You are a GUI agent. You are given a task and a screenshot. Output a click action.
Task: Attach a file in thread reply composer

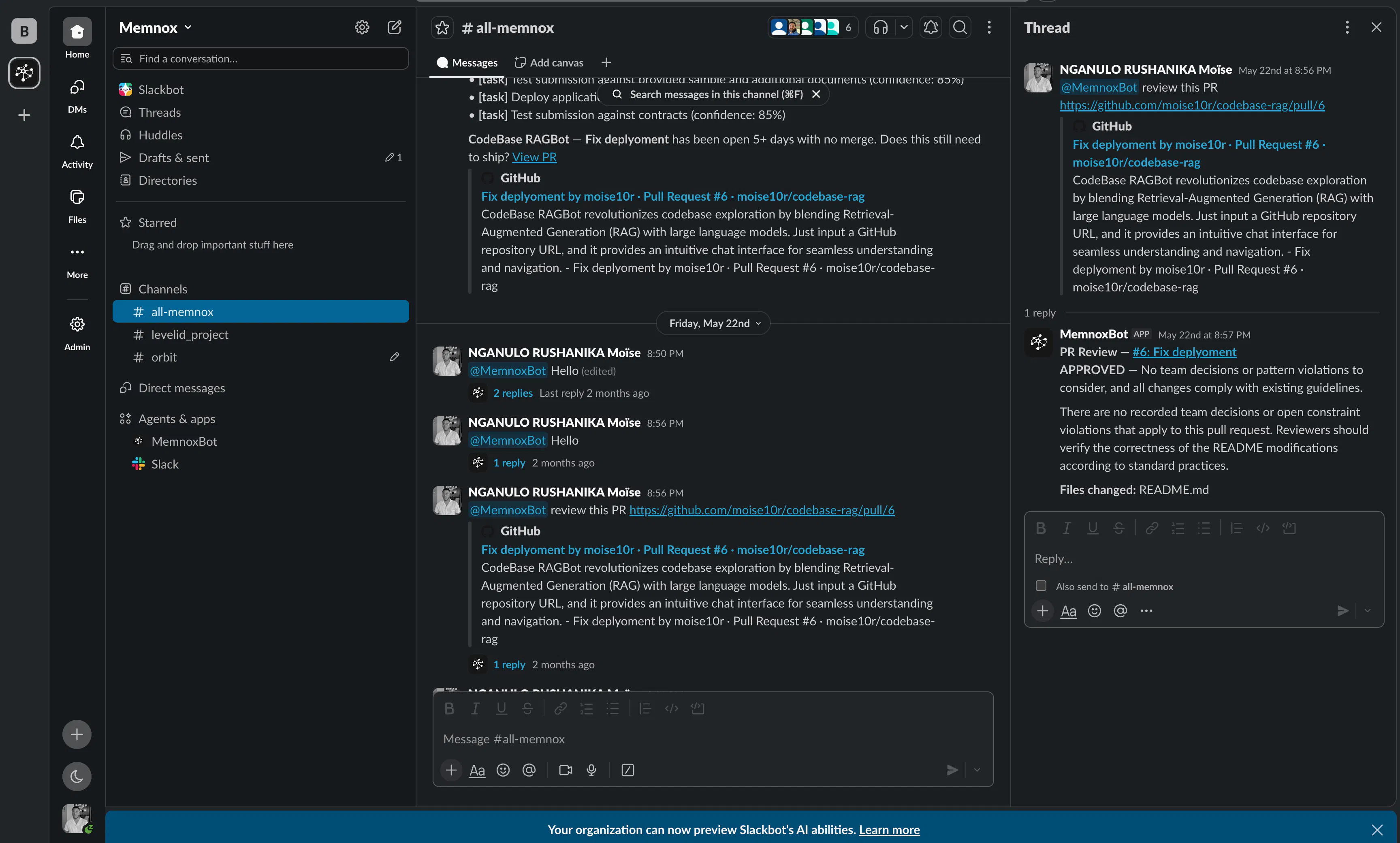[x=1042, y=611]
